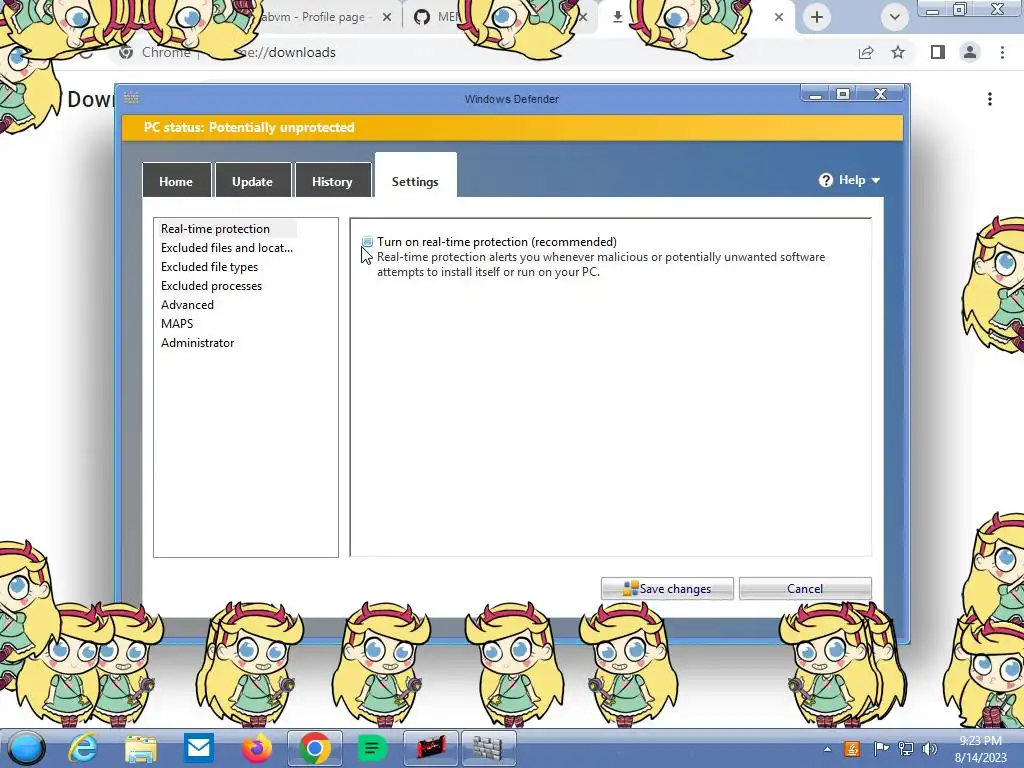Open the Help question mark icon
The width and height of the screenshot is (1024, 768).
pyautogui.click(x=826, y=180)
